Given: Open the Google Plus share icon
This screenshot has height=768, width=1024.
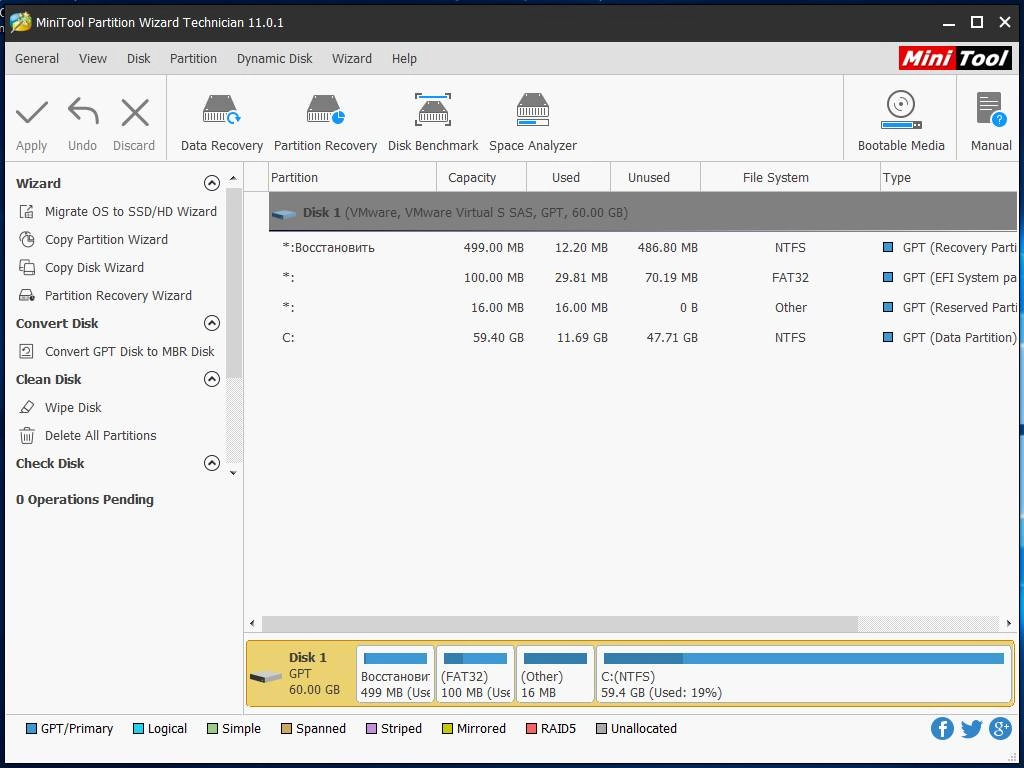Looking at the screenshot, I should (1000, 728).
